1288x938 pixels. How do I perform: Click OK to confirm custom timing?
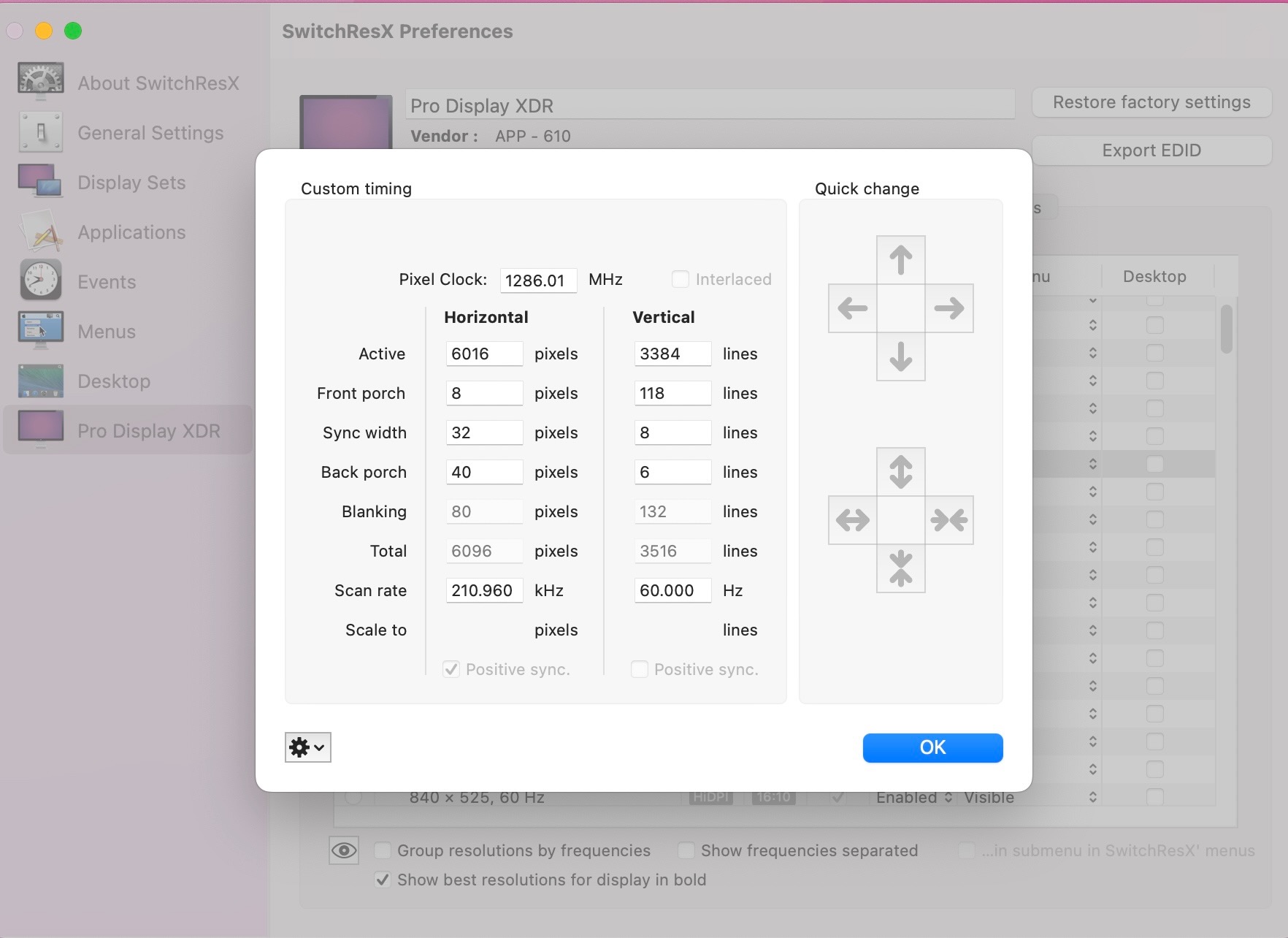pyautogui.click(x=932, y=747)
